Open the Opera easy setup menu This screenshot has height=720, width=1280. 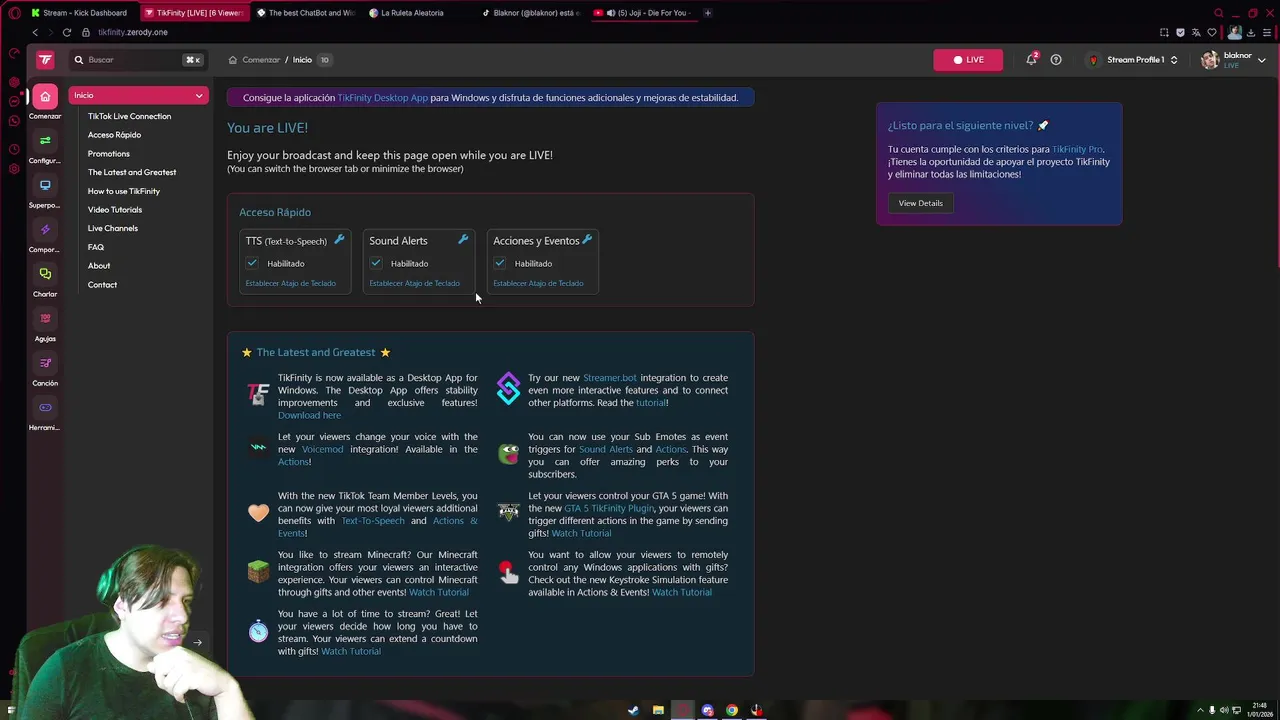(x=1269, y=32)
